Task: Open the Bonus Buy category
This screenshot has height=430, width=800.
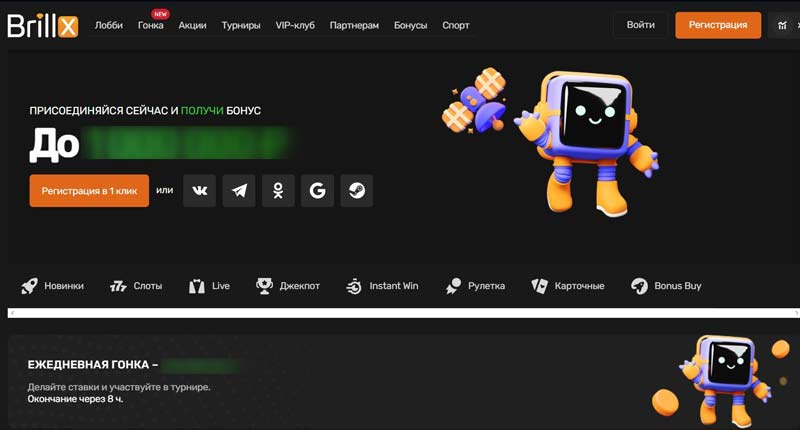Action: (x=666, y=286)
